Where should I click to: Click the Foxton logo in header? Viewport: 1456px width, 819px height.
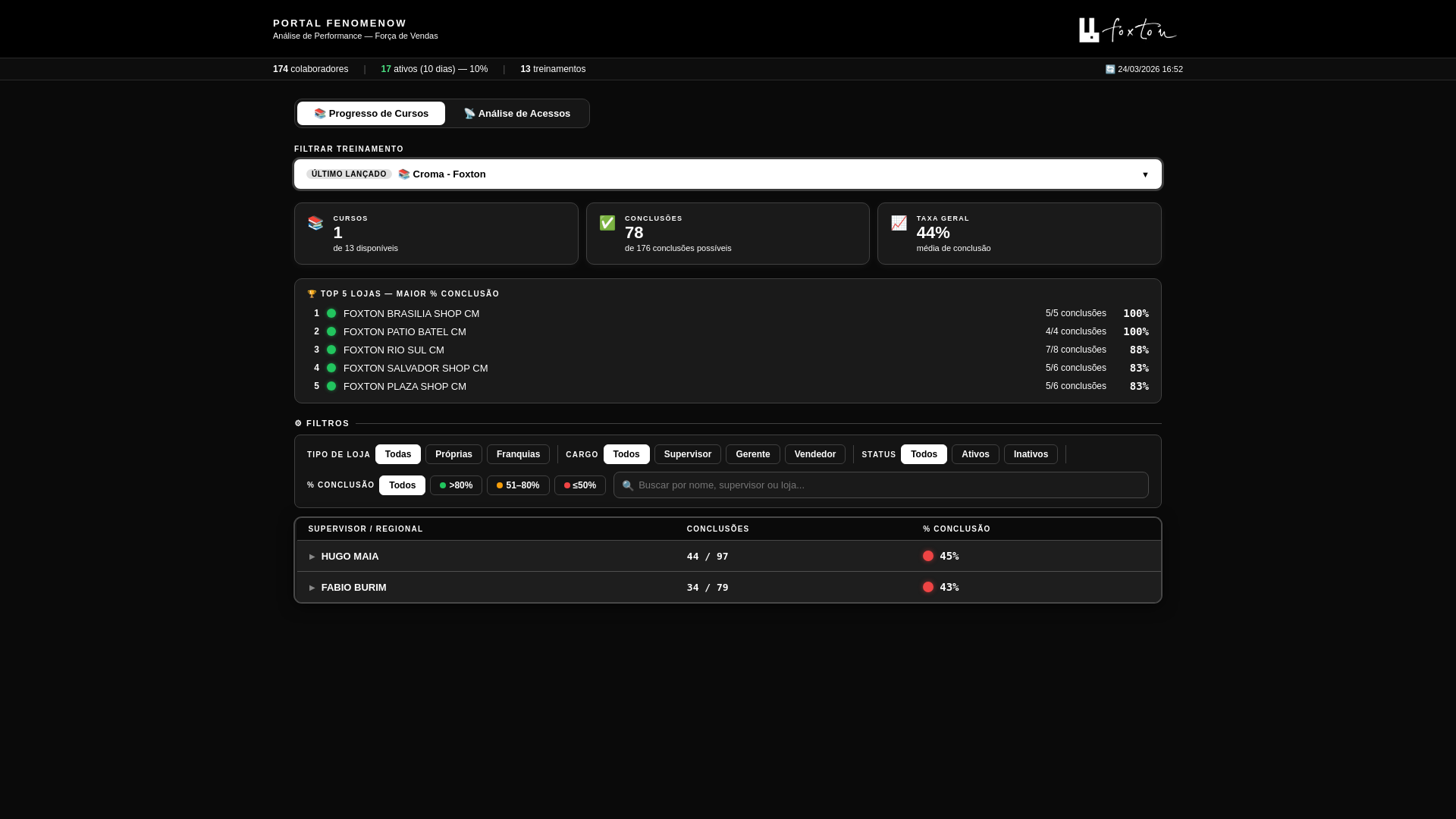pos(1128,30)
